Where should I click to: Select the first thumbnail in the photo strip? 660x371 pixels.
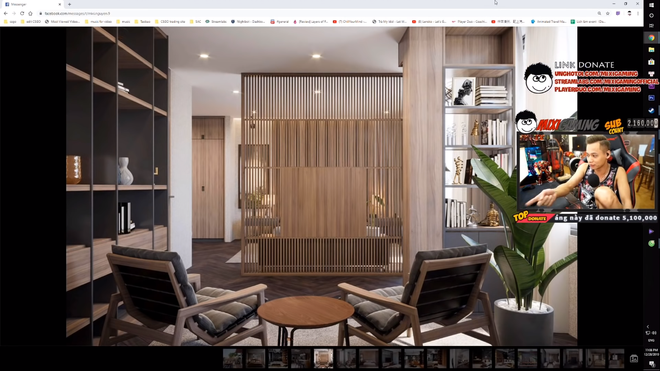232,358
